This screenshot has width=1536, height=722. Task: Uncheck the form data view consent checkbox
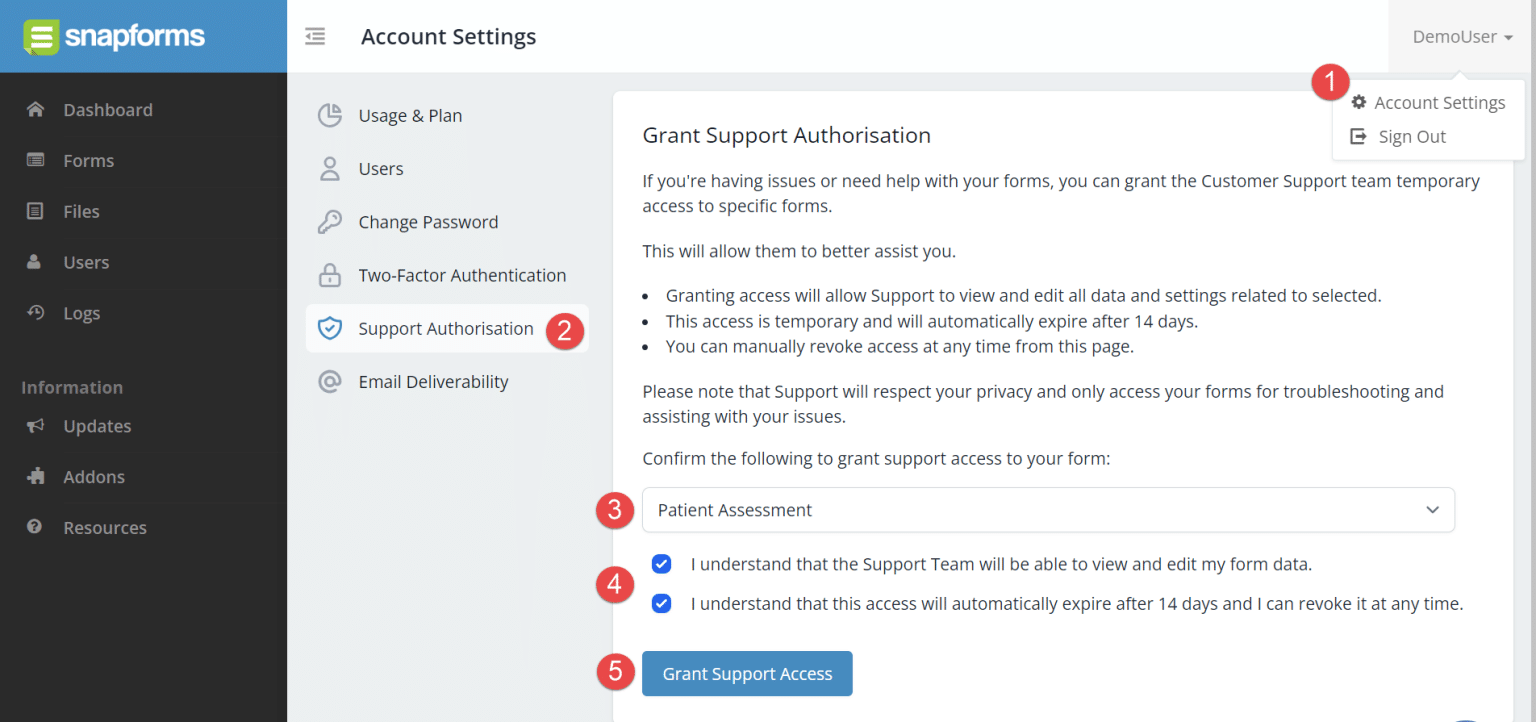[661, 564]
